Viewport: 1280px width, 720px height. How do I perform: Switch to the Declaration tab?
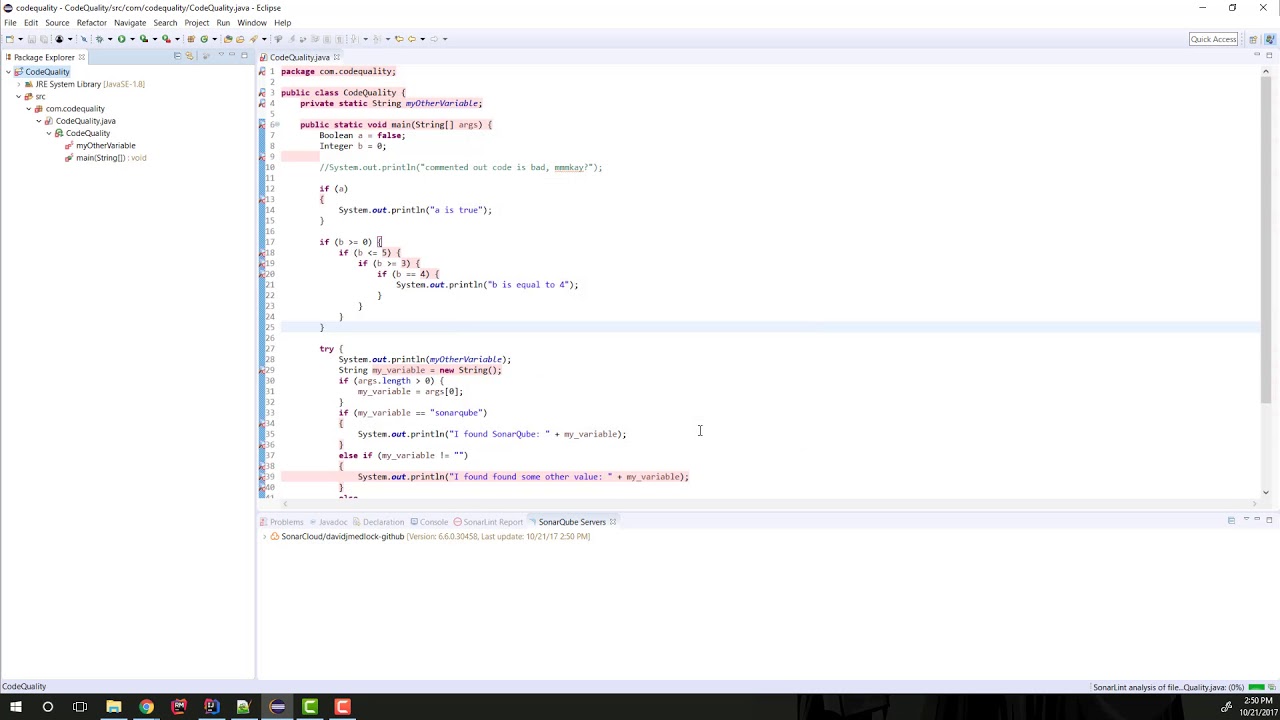pyautogui.click(x=378, y=522)
